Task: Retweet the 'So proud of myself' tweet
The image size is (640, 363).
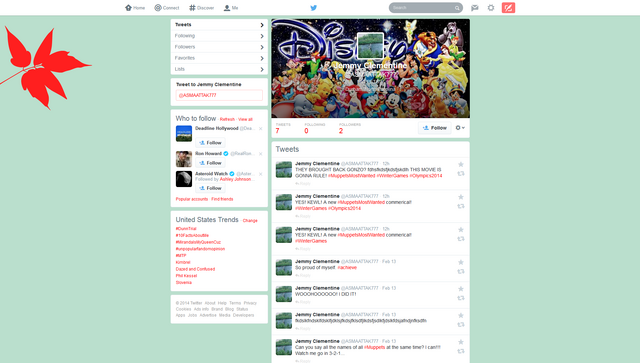Action: click(x=461, y=272)
